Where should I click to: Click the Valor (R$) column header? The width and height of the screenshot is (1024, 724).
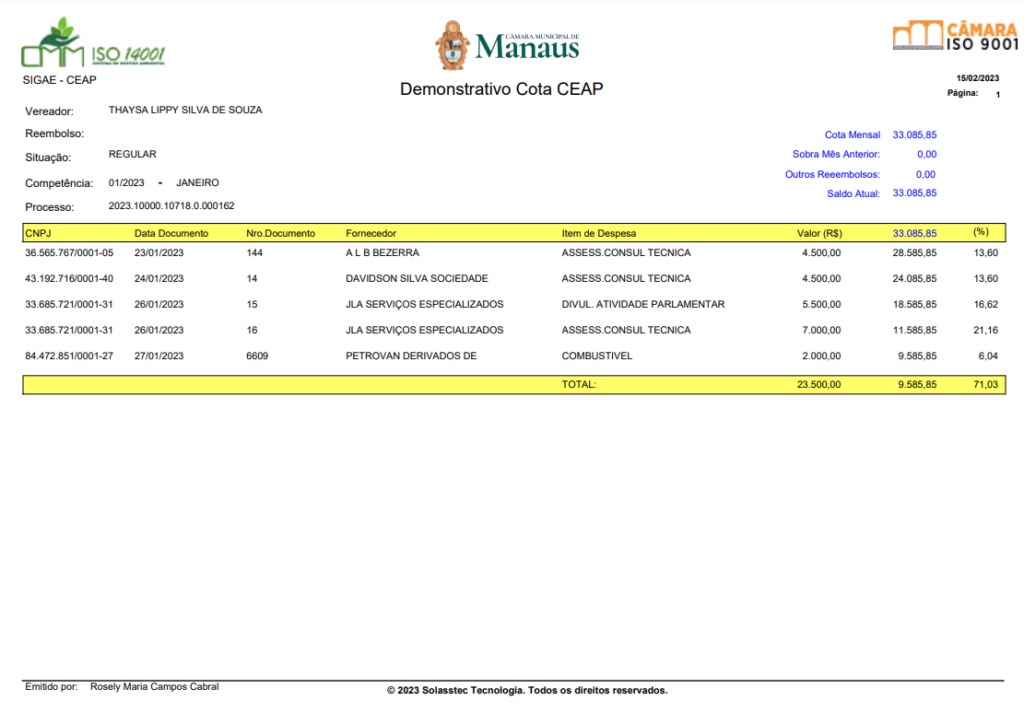(x=819, y=233)
